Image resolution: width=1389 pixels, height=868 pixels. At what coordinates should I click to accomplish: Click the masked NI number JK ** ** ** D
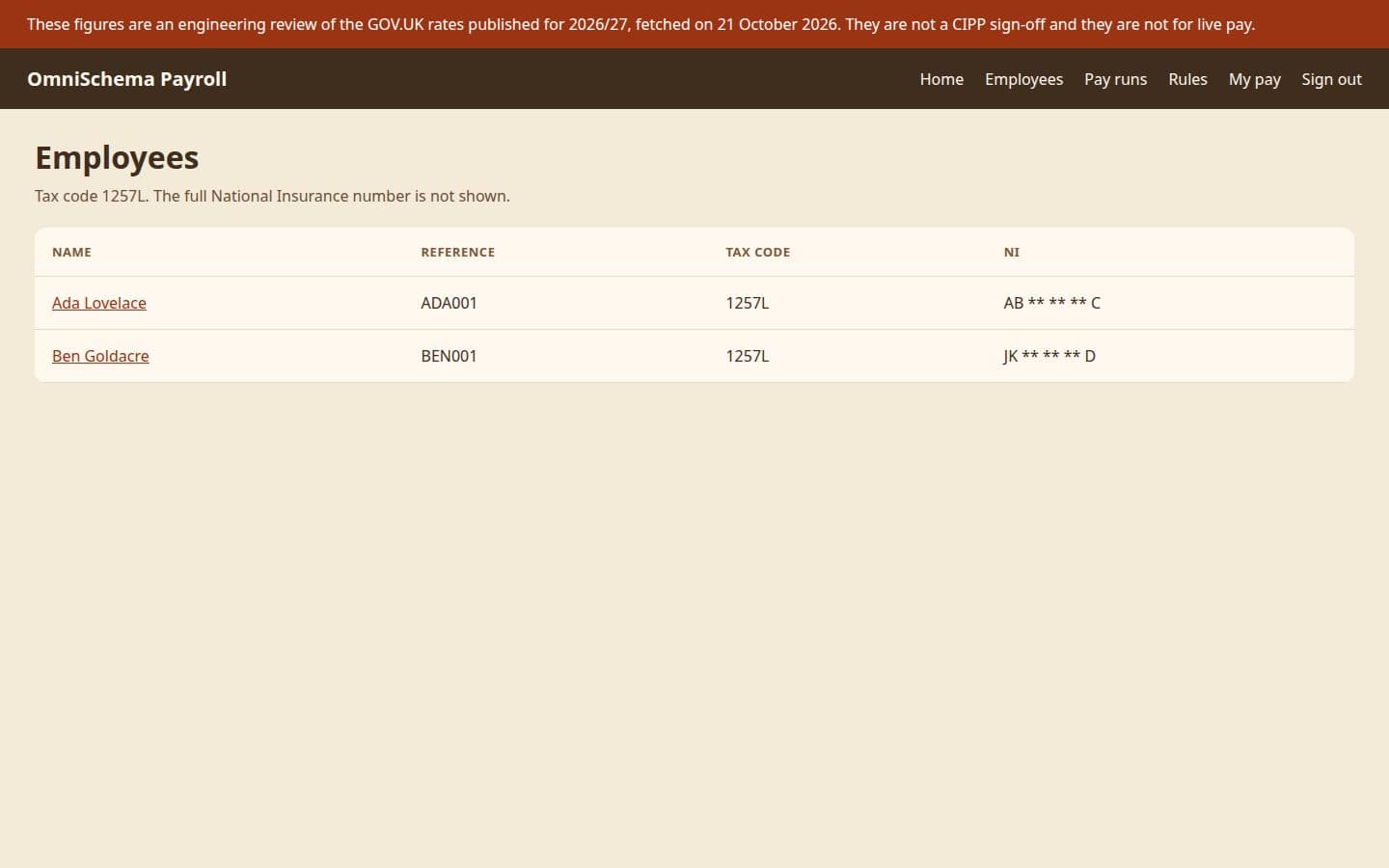(1049, 356)
